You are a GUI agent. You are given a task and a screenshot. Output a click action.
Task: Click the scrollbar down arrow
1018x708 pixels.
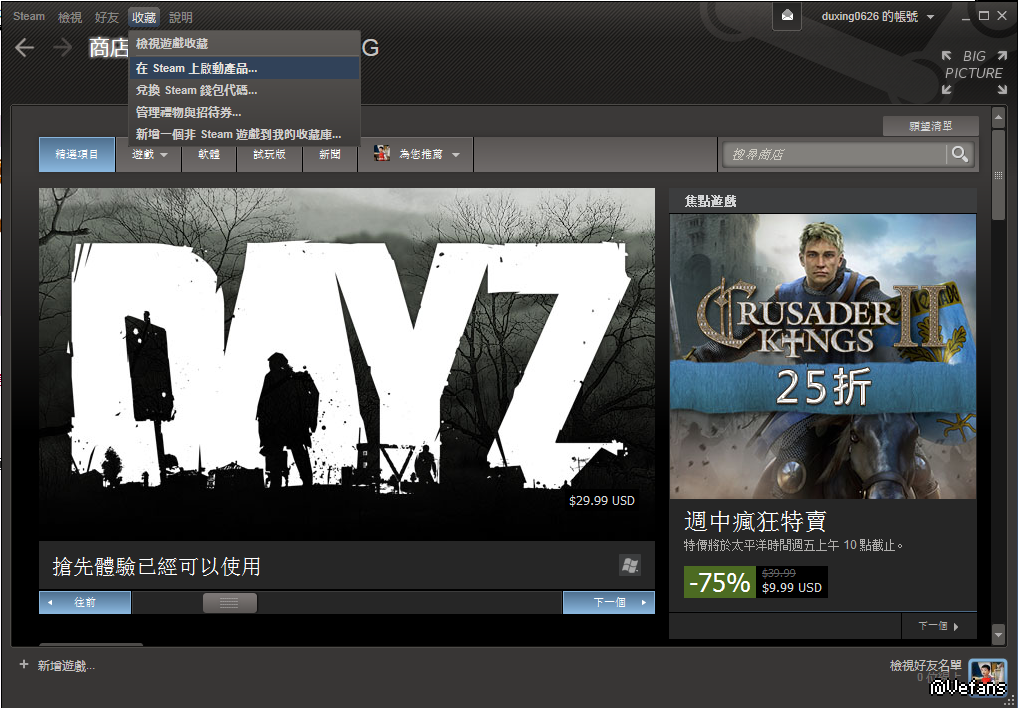999,633
